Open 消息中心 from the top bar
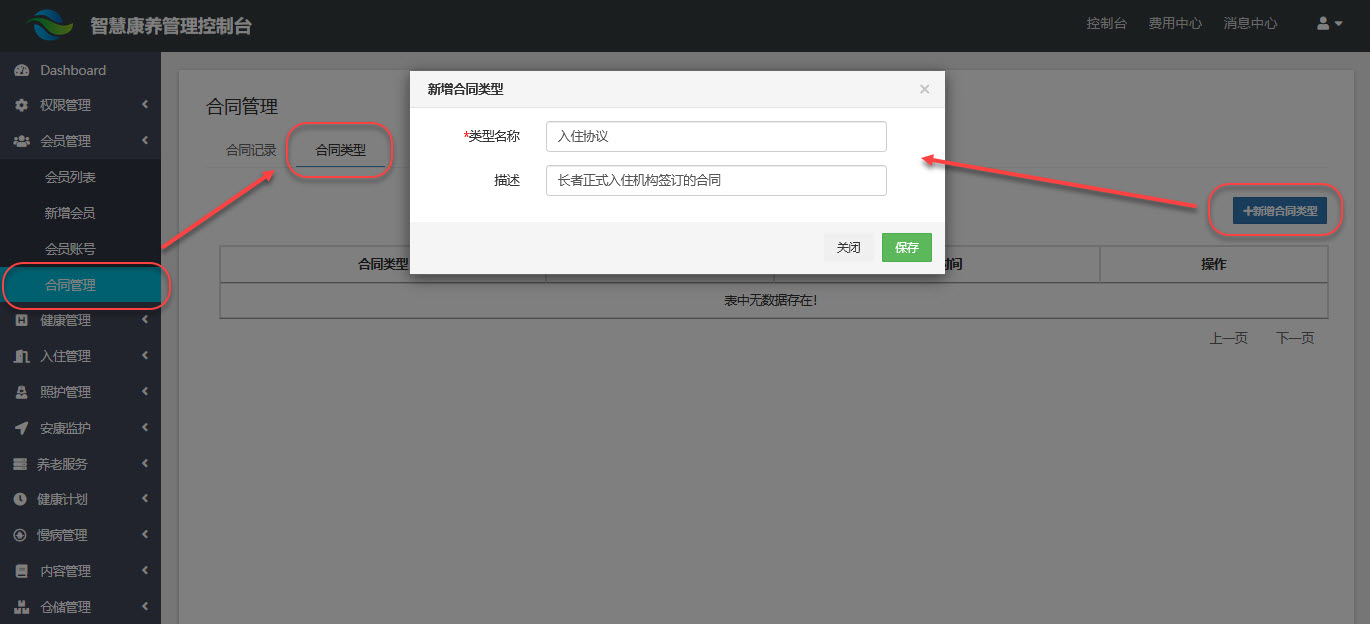Image resolution: width=1370 pixels, height=624 pixels. coord(1250,23)
